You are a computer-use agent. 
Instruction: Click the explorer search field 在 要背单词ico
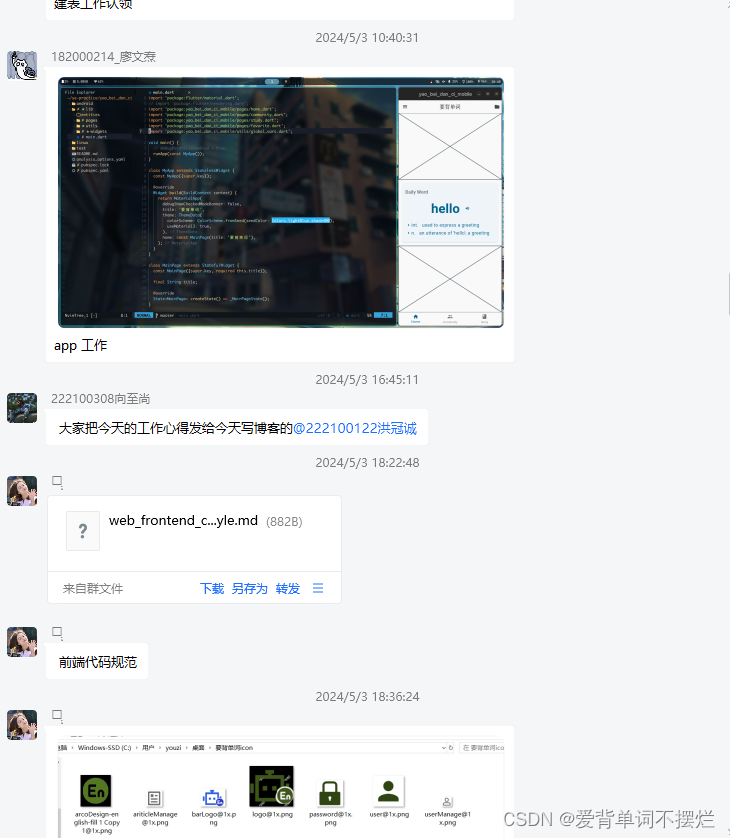point(482,748)
